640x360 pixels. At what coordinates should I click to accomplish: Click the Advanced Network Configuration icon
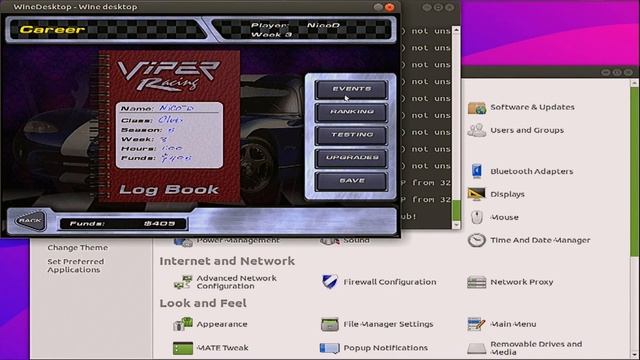(x=182, y=282)
